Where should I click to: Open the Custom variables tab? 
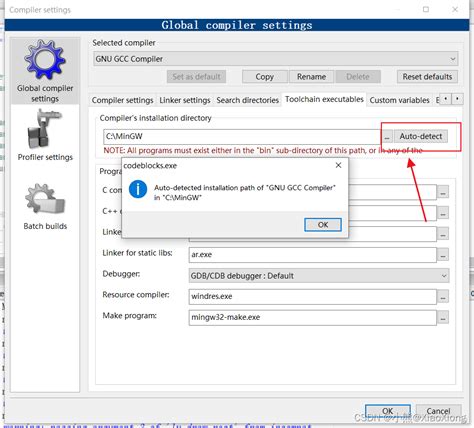399,100
